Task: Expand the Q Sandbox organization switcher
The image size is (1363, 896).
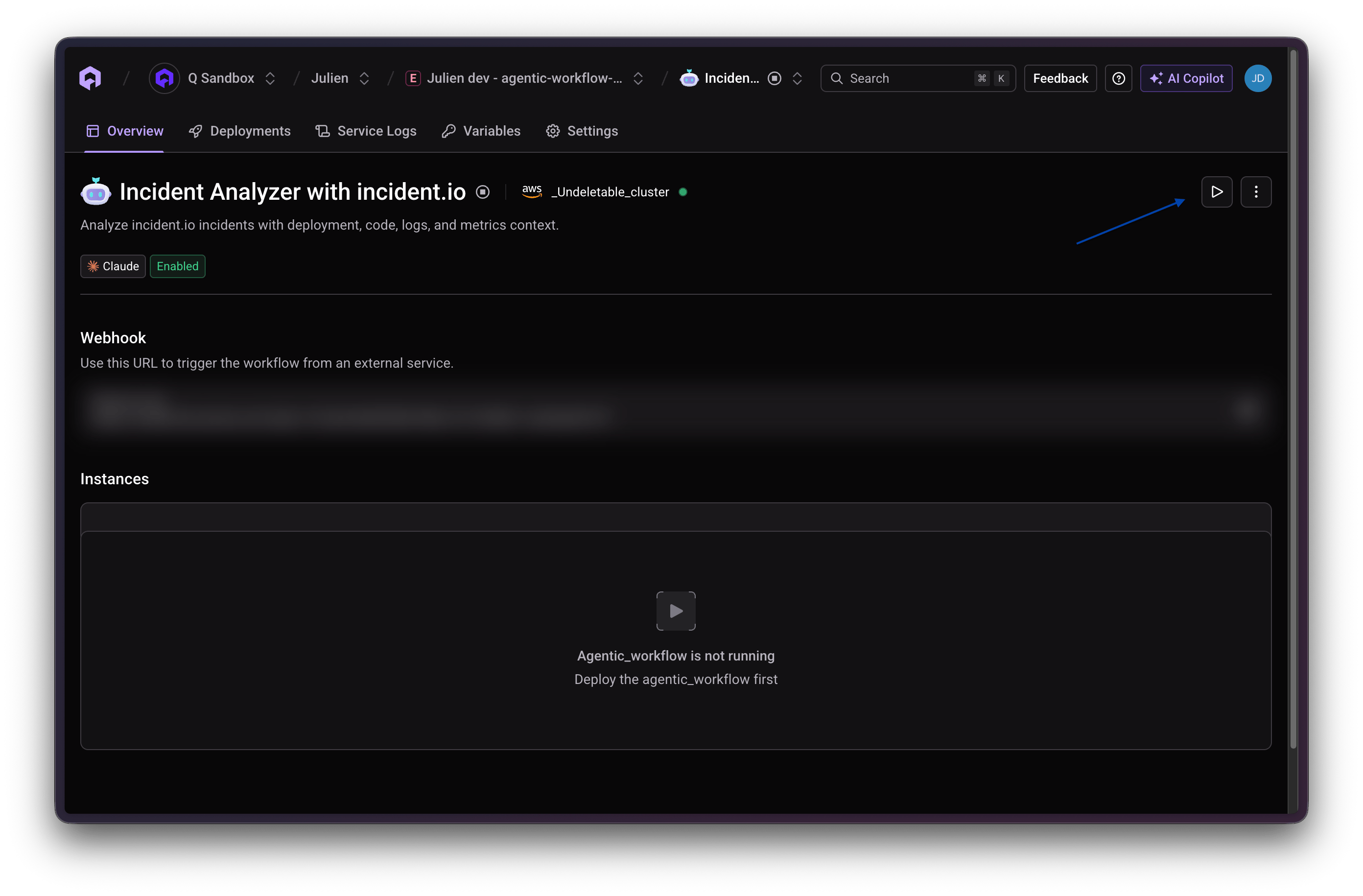Action: pyautogui.click(x=270, y=78)
